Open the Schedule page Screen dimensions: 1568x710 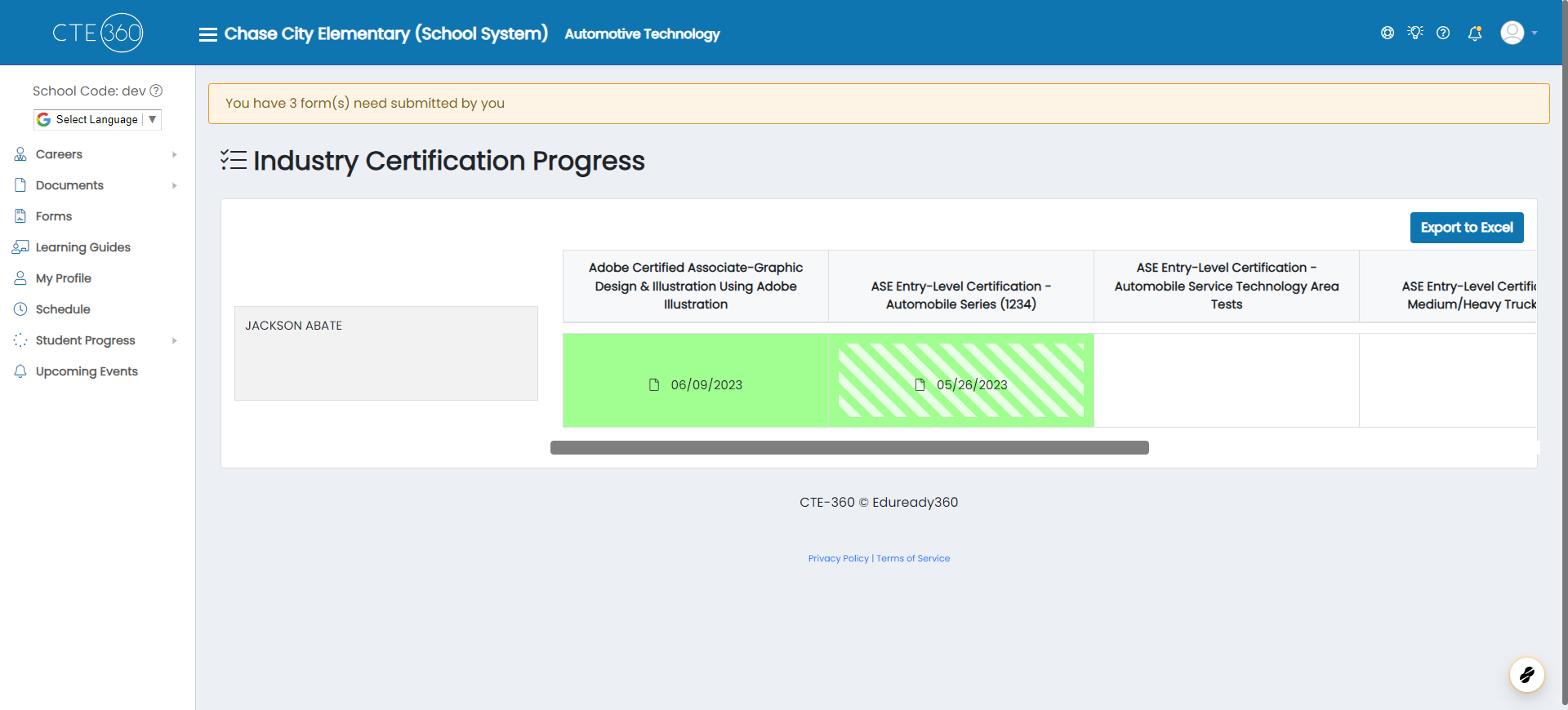(x=63, y=309)
